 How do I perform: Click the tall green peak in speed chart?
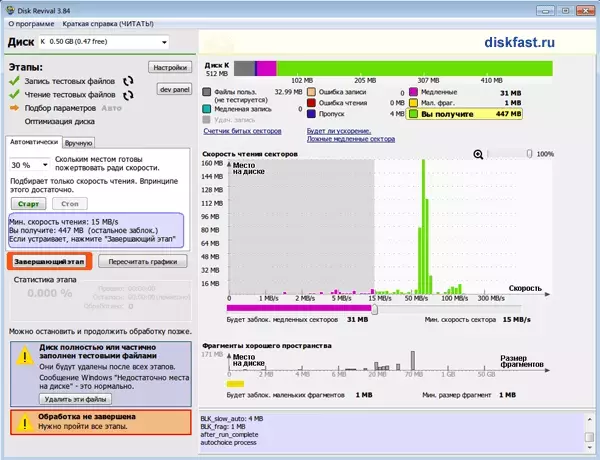[424, 227]
